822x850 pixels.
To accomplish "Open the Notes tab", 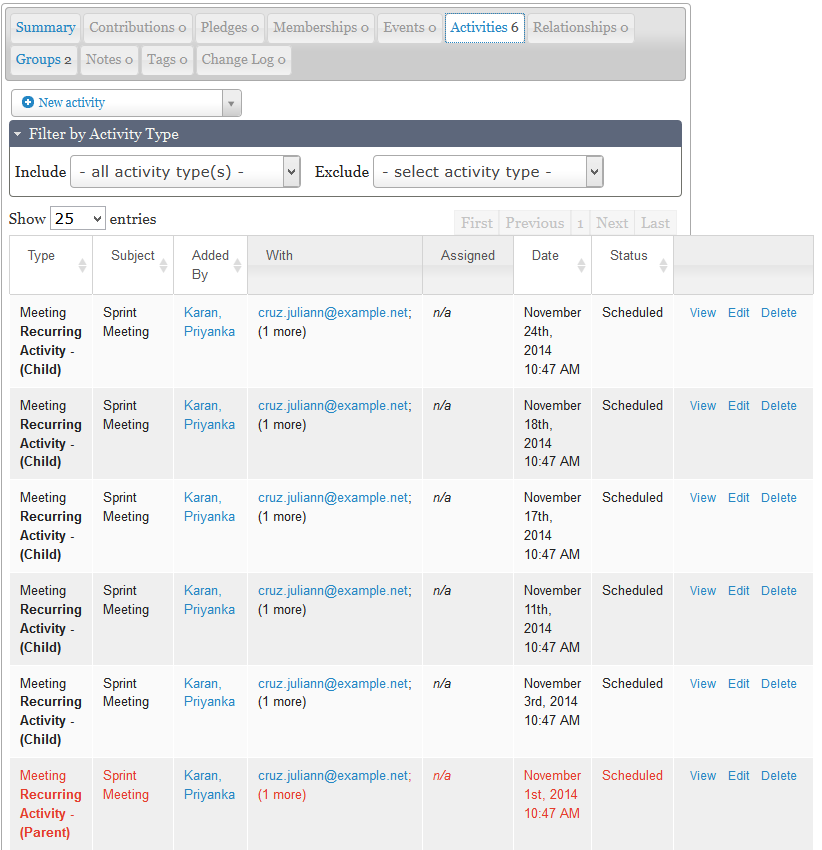I will point(109,60).
